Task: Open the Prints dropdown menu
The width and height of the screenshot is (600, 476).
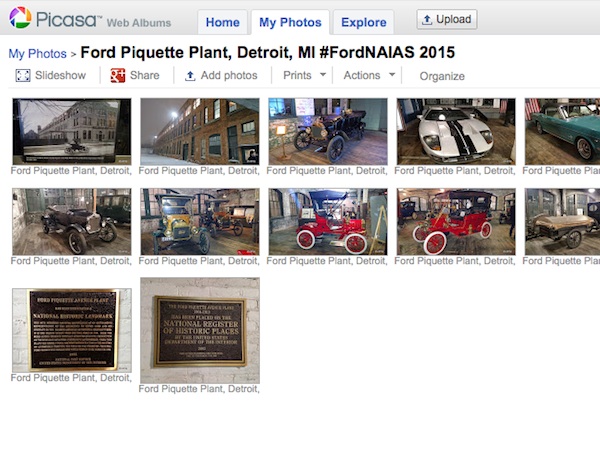Action: [304, 75]
